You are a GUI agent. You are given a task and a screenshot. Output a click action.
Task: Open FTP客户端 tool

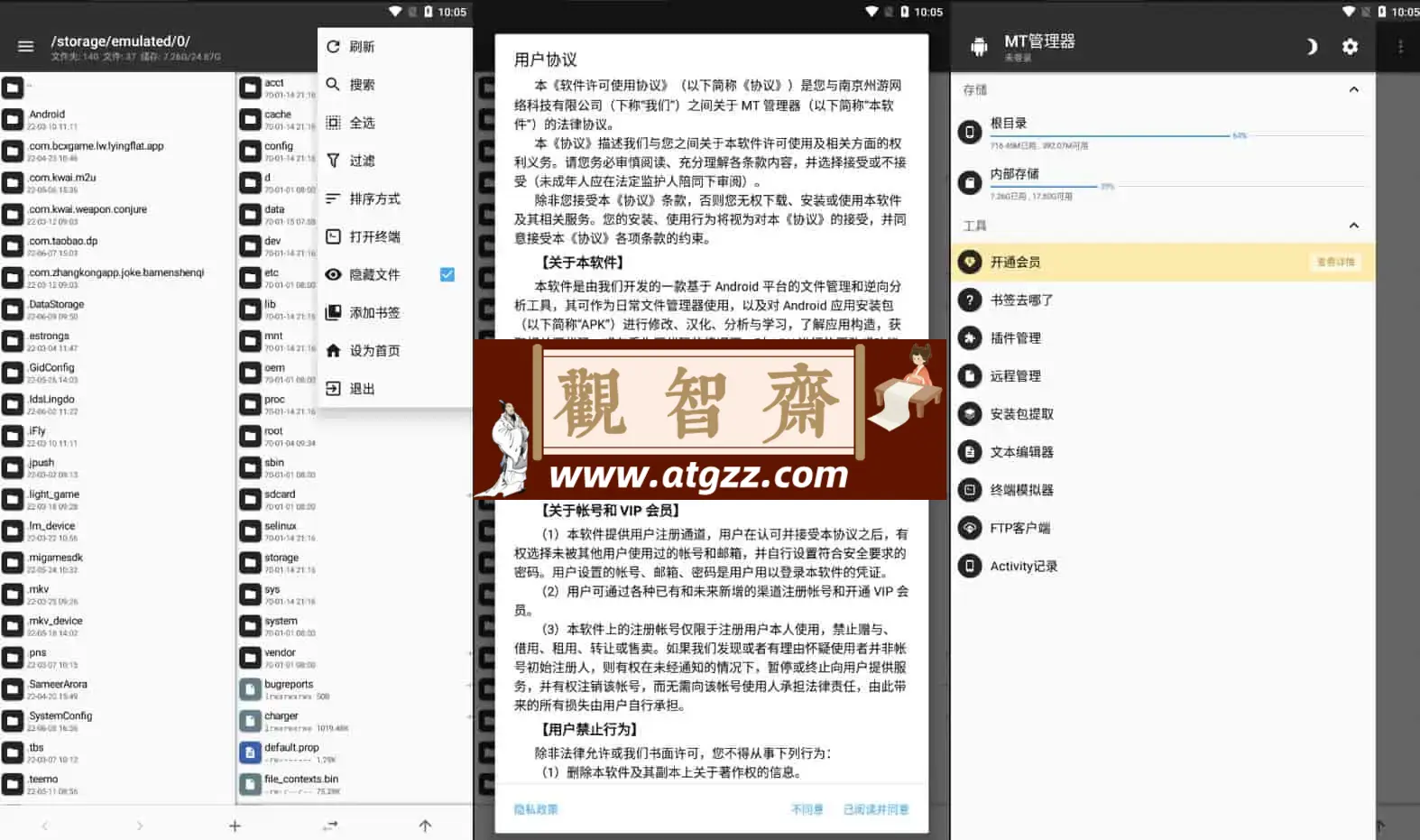pos(1163,528)
